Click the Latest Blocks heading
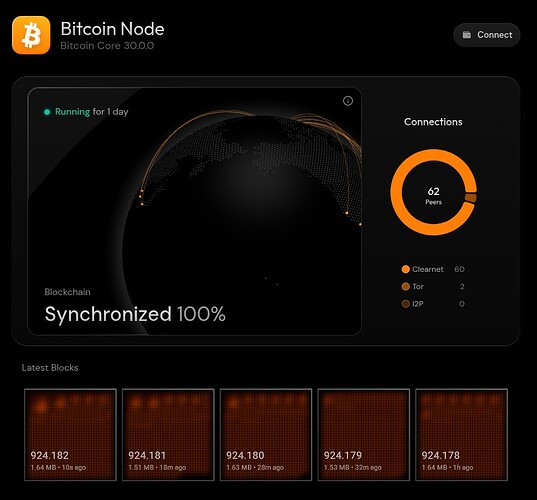 [50, 368]
